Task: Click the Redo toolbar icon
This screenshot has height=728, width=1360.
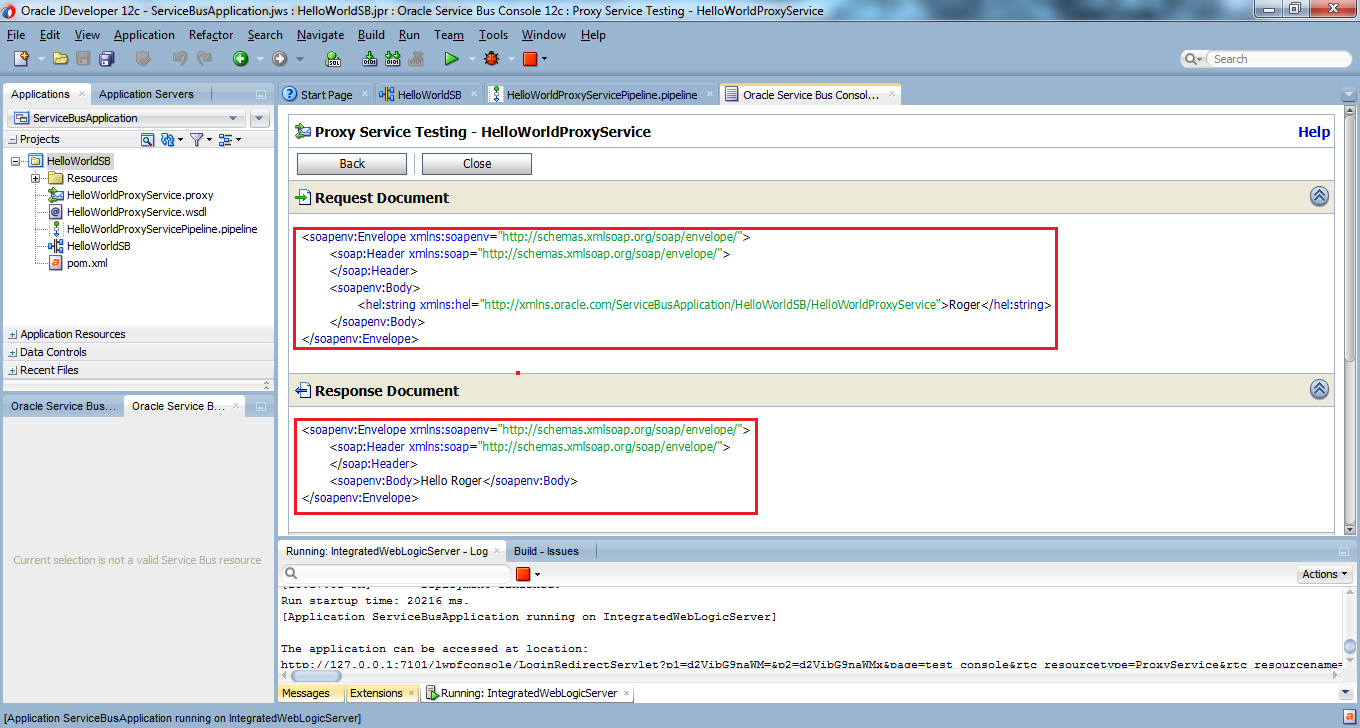Action: (204, 59)
